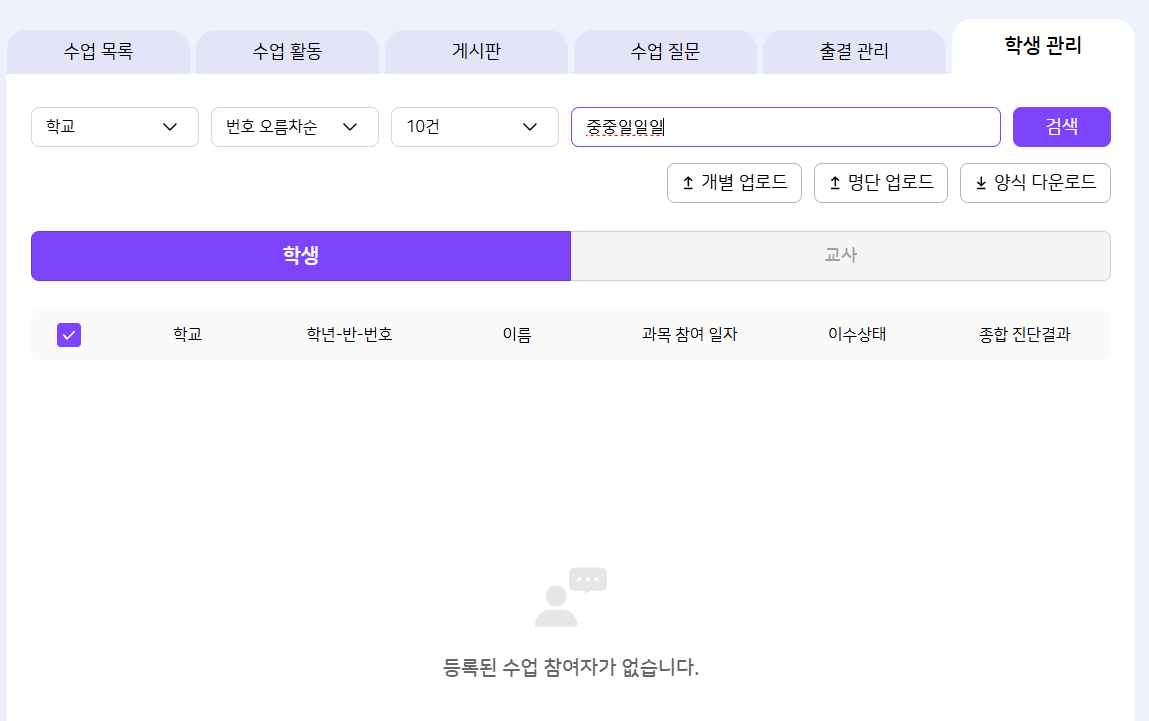
Task: Go to the 게시판 tab
Action: pos(476,52)
